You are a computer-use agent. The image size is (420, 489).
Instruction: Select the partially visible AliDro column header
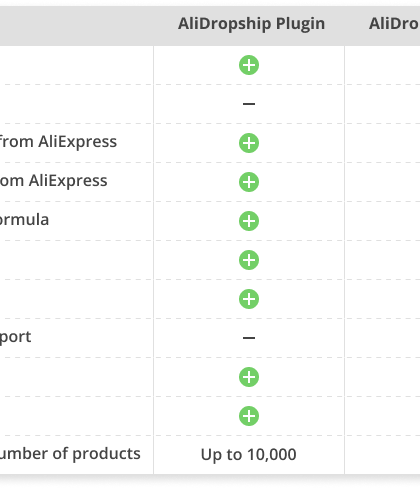point(394,24)
